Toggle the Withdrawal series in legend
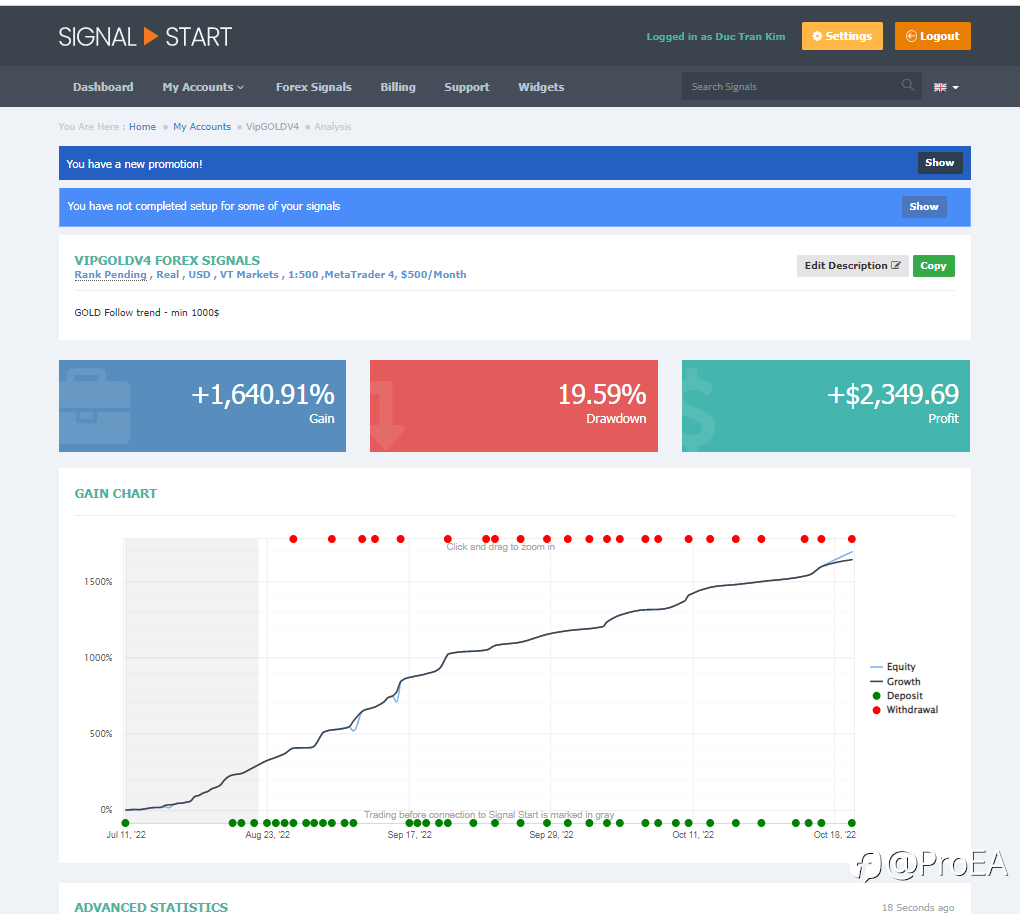 pyautogui.click(x=905, y=710)
